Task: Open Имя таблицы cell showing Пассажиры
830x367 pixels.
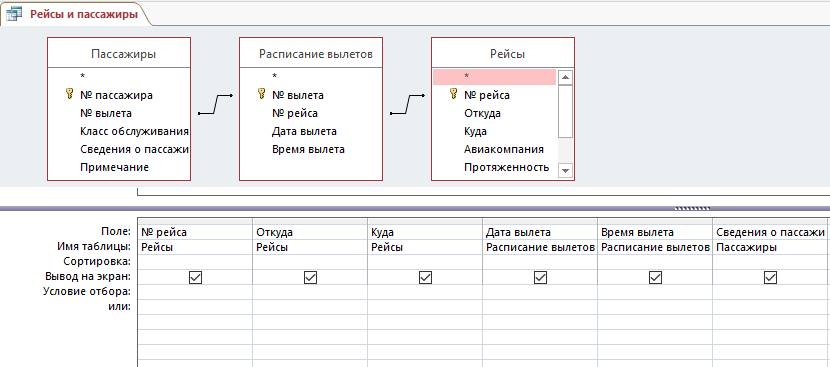Action: coord(770,247)
